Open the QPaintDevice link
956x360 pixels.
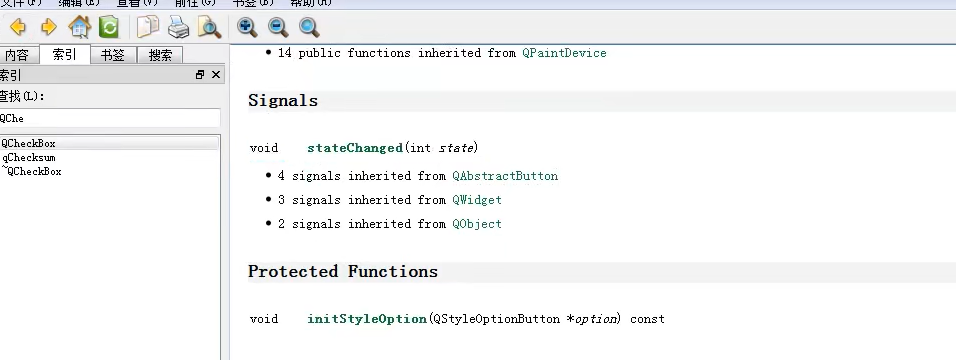point(564,53)
